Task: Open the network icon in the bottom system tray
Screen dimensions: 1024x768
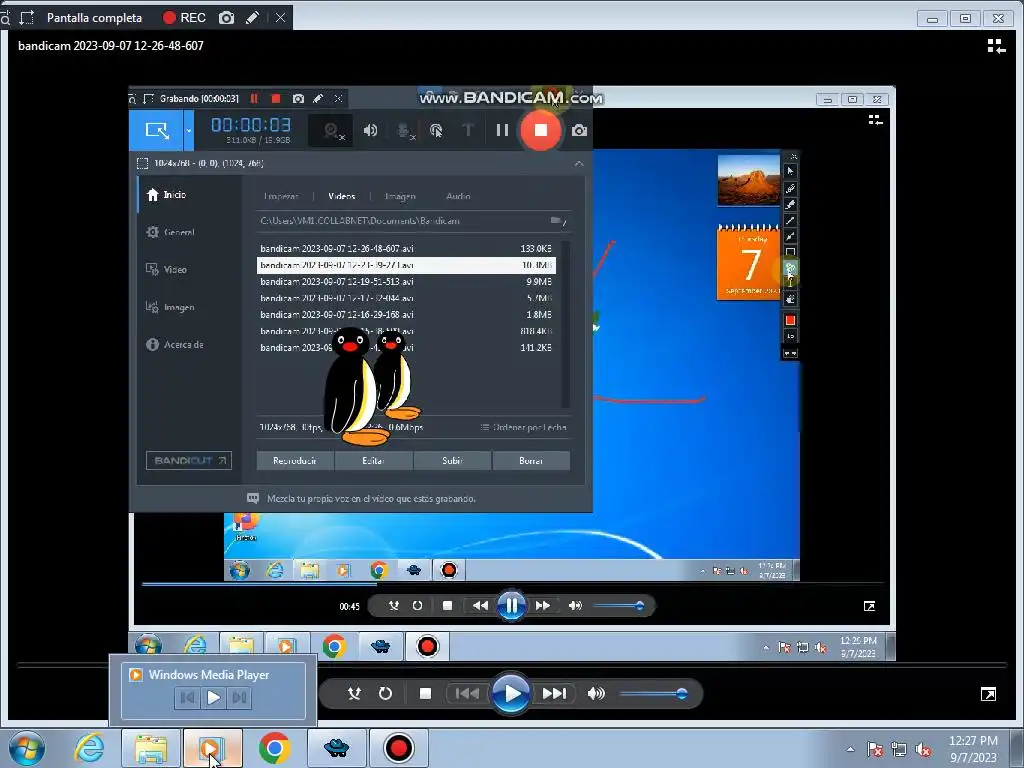Action: pyautogui.click(x=899, y=749)
